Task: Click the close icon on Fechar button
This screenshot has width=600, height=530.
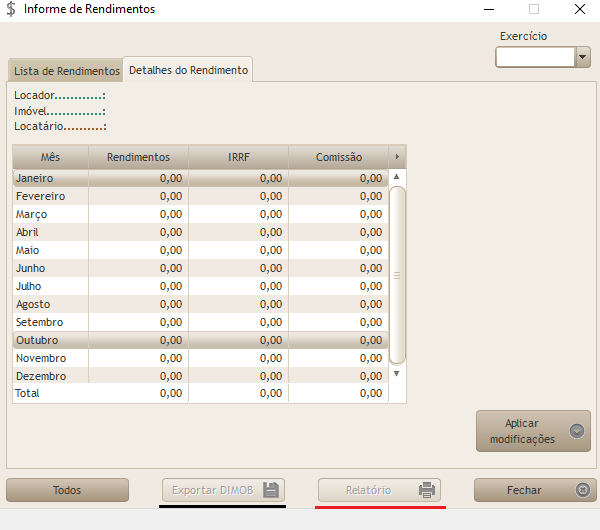Action: point(583,490)
